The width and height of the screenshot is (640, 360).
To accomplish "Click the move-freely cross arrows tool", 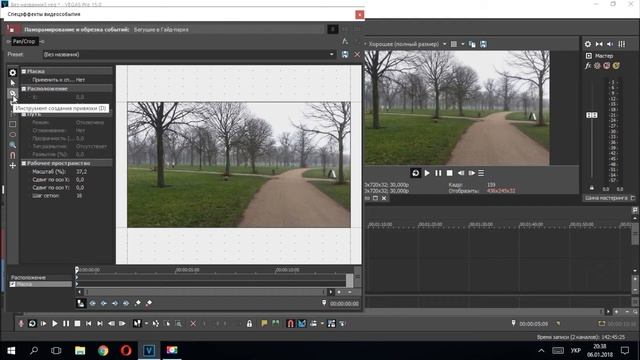I will click(x=13, y=165).
